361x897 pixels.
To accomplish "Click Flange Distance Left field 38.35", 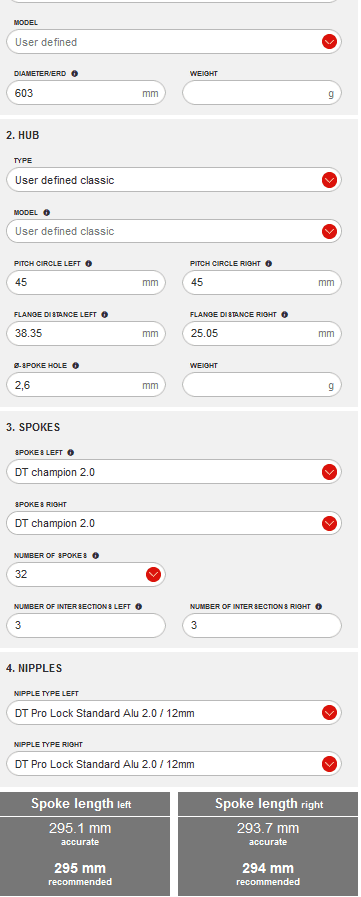I will 86,334.
